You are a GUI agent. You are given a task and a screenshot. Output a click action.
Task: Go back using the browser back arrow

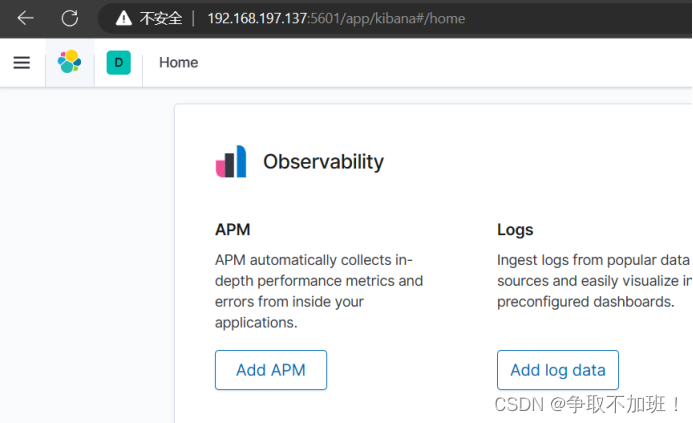point(25,18)
